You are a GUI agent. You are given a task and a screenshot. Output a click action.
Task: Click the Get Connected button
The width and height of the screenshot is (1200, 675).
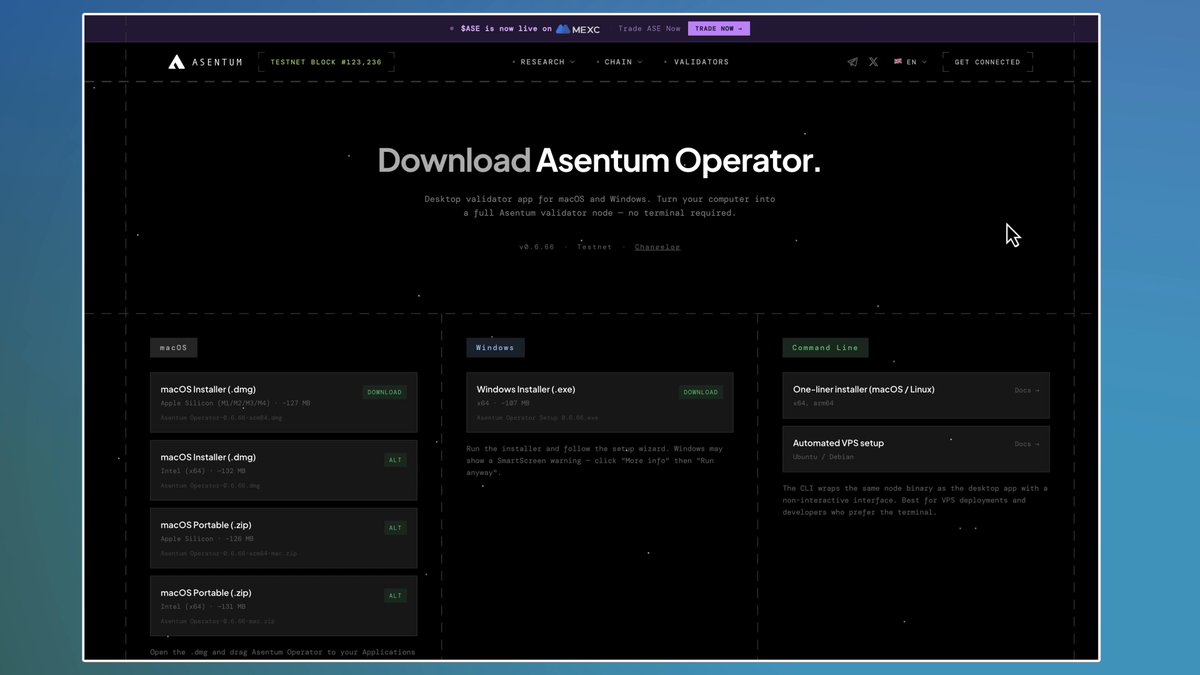click(x=988, y=62)
